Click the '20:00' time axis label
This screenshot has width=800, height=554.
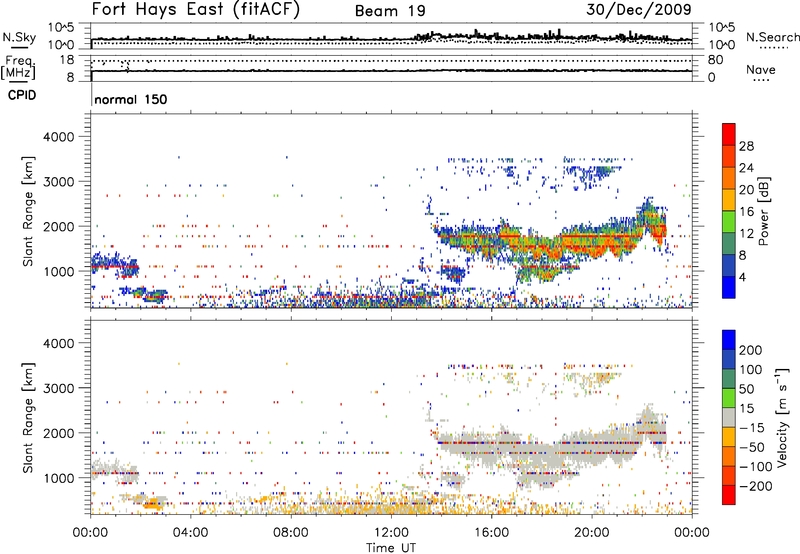click(591, 533)
